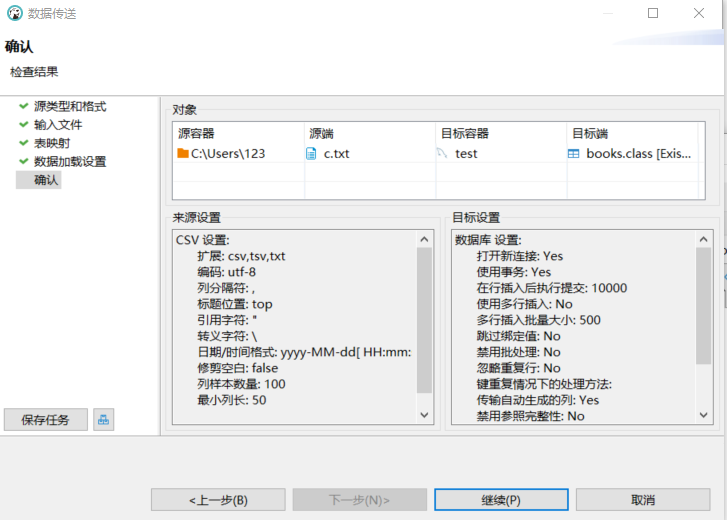Go back with the 上一步(B) button
The height and width of the screenshot is (520, 727).
coord(218,500)
